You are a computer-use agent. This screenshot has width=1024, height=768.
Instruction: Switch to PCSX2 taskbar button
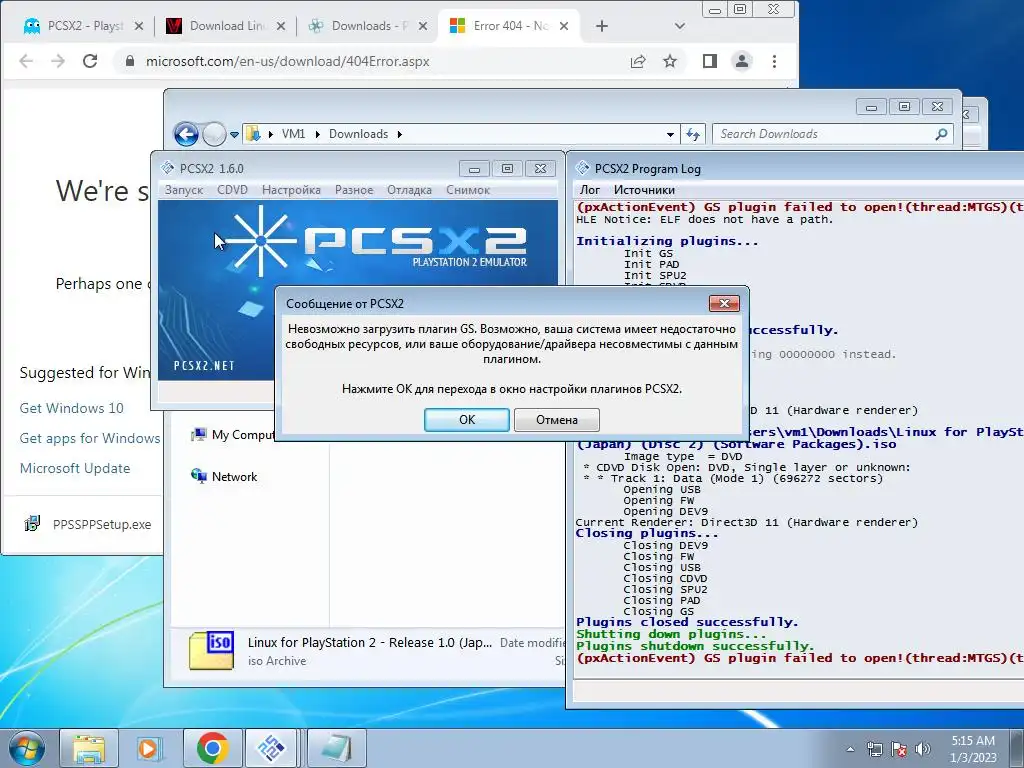point(272,748)
